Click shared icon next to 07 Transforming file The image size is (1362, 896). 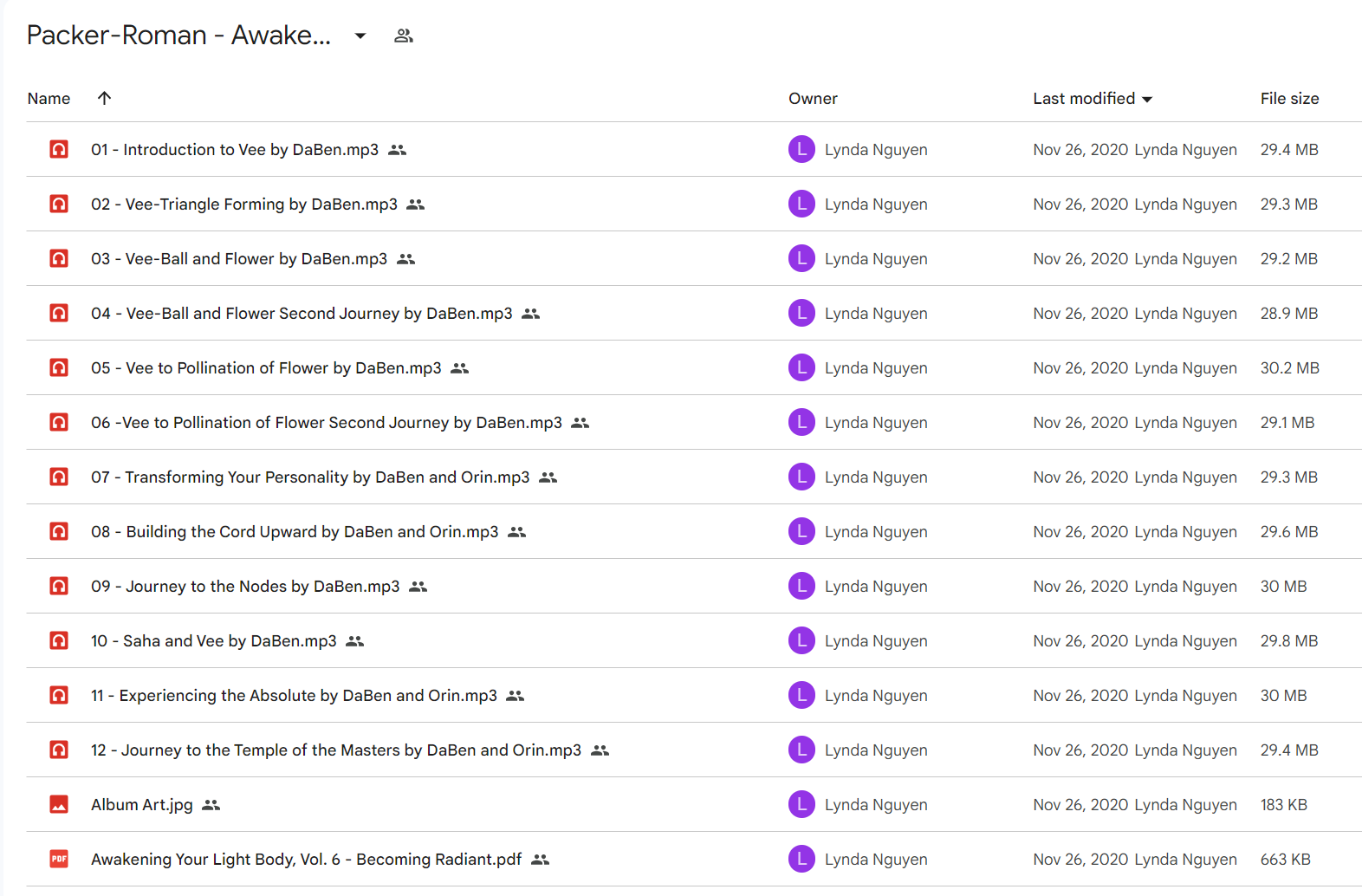coord(548,477)
